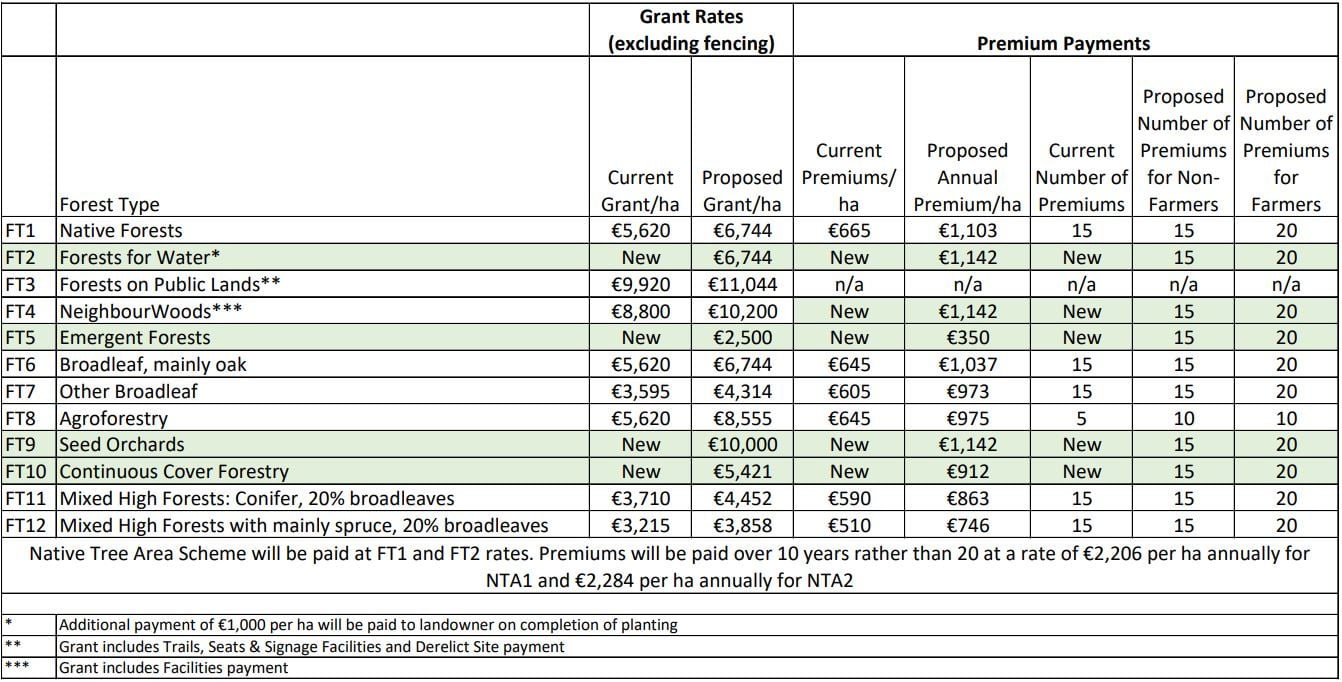Screen dimensions: 1342x682
Task: Click the Native Tree Area Scheme note
Action: 669,566
